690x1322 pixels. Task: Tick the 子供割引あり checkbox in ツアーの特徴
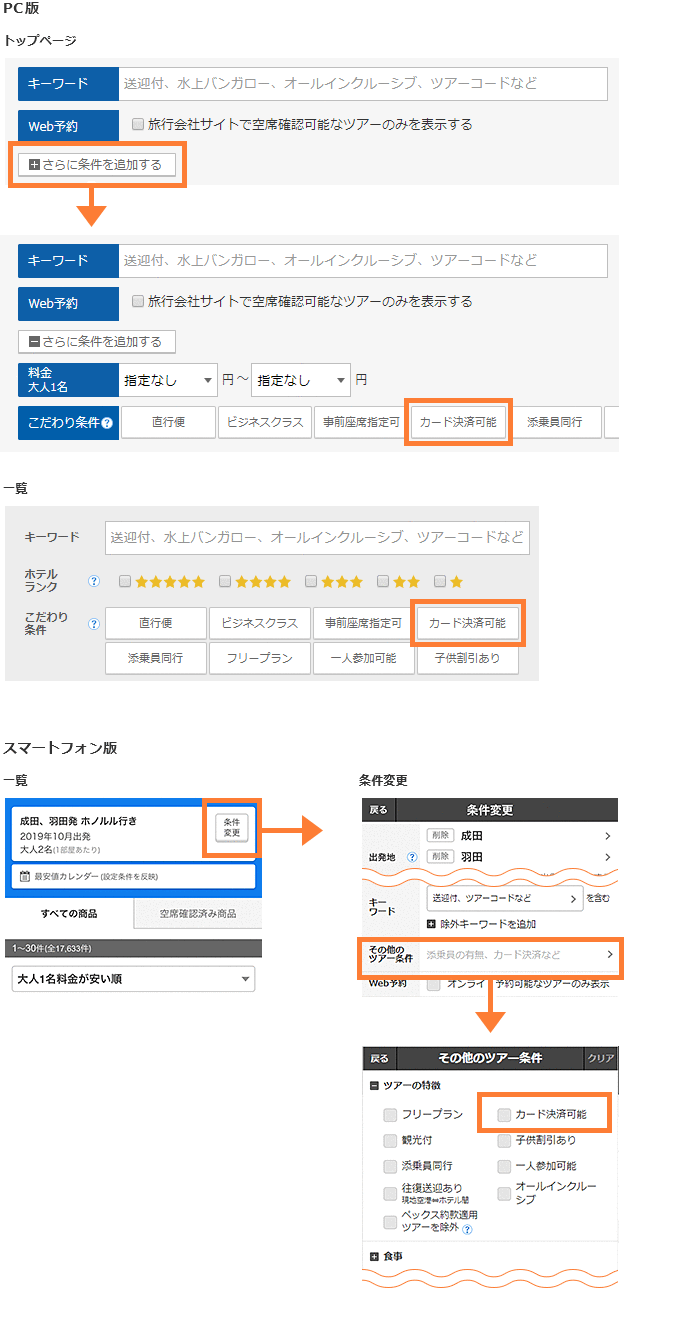click(504, 1140)
